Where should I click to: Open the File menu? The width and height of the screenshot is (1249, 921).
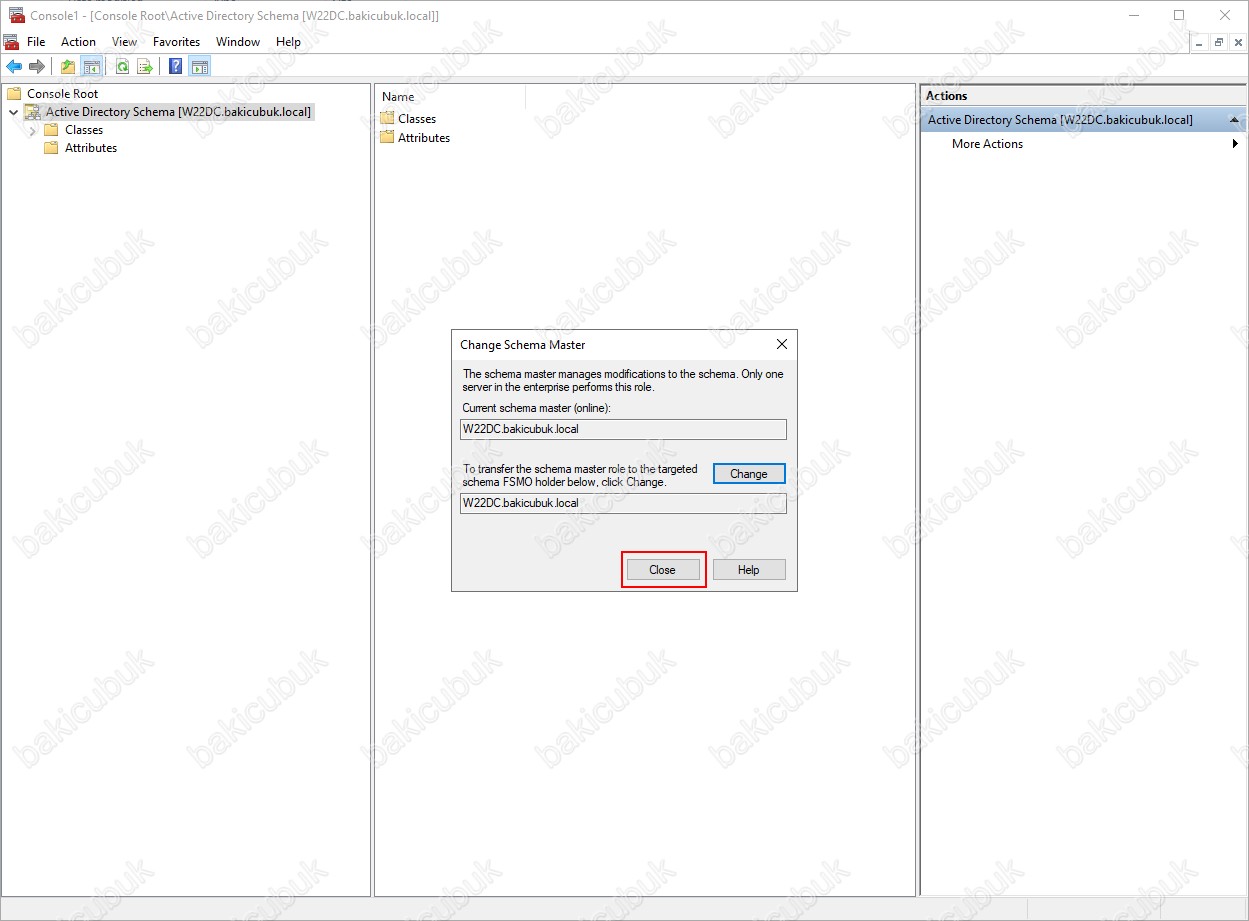coord(36,42)
